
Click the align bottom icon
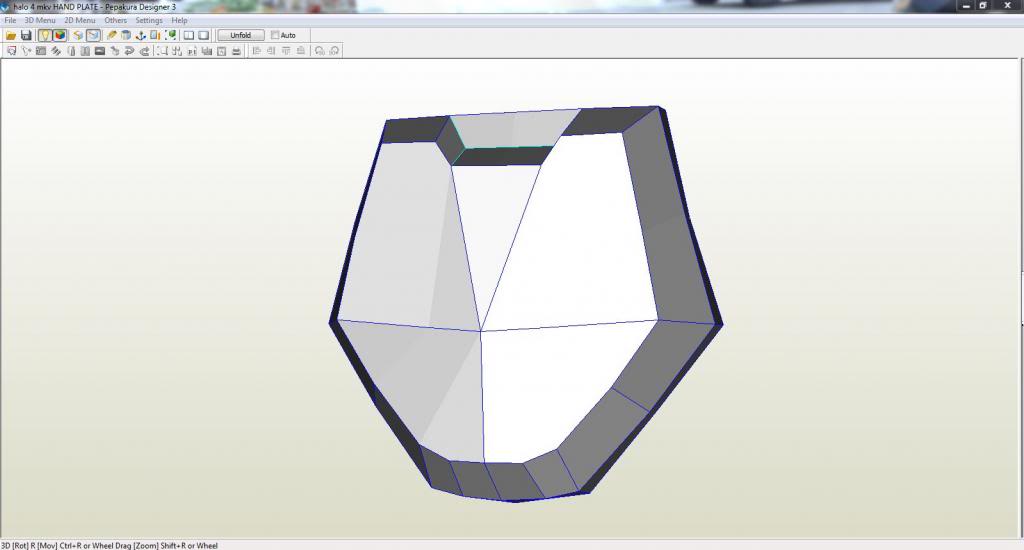[300, 51]
